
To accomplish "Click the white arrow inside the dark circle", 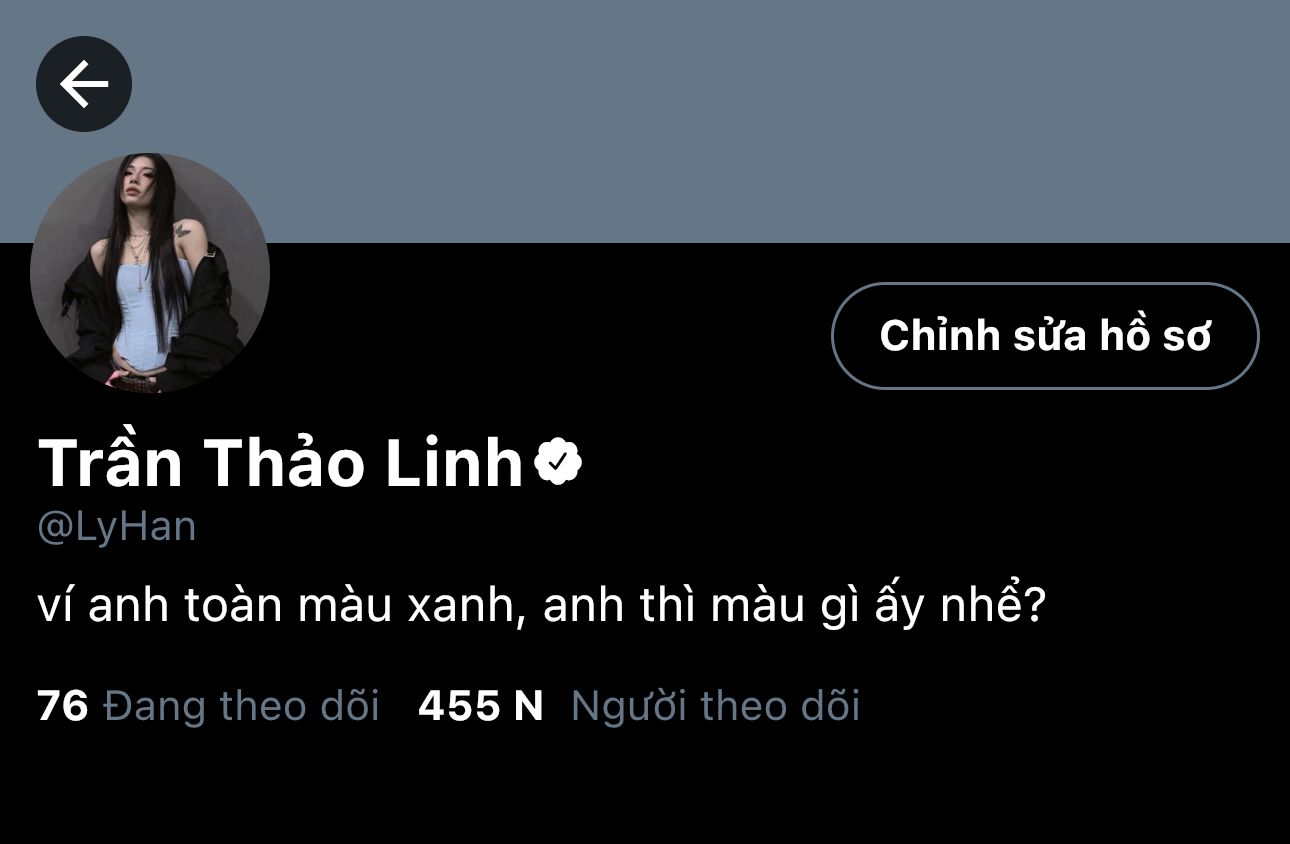I will tap(84, 84).
